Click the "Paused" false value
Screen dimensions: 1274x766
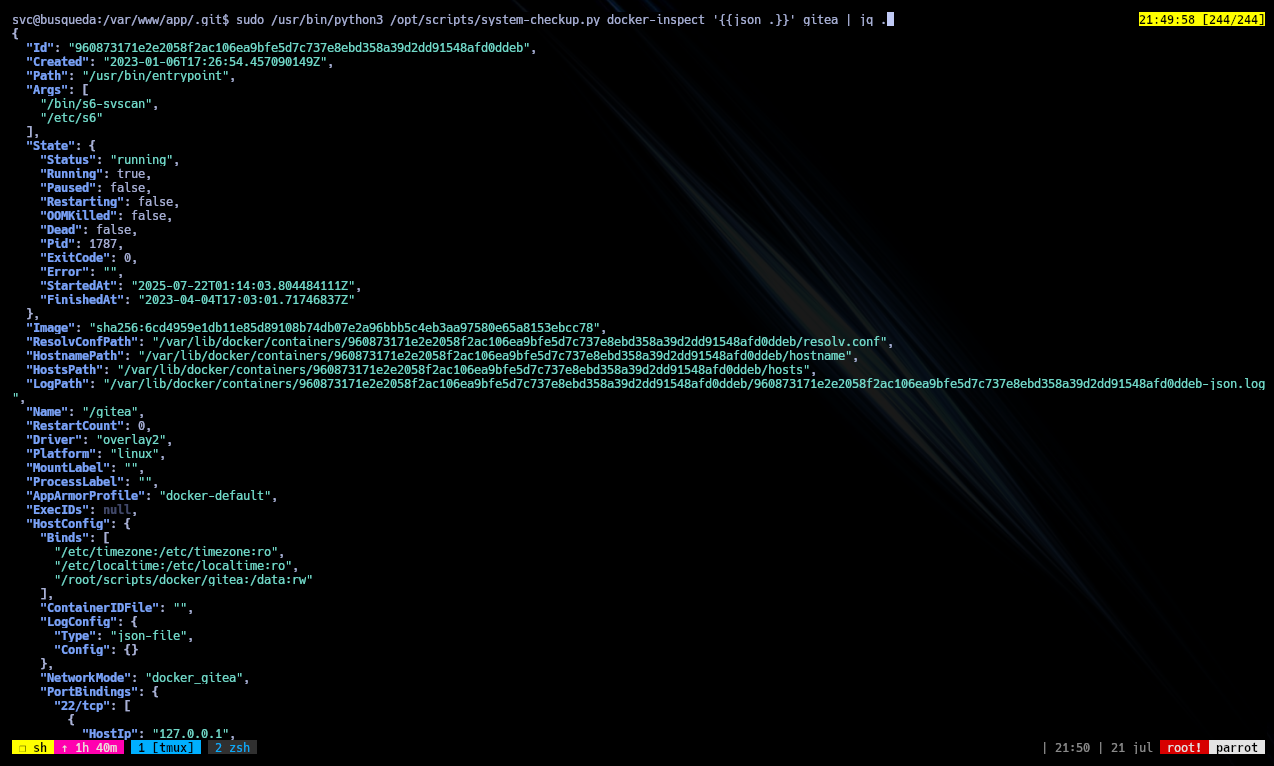[127, 187]
